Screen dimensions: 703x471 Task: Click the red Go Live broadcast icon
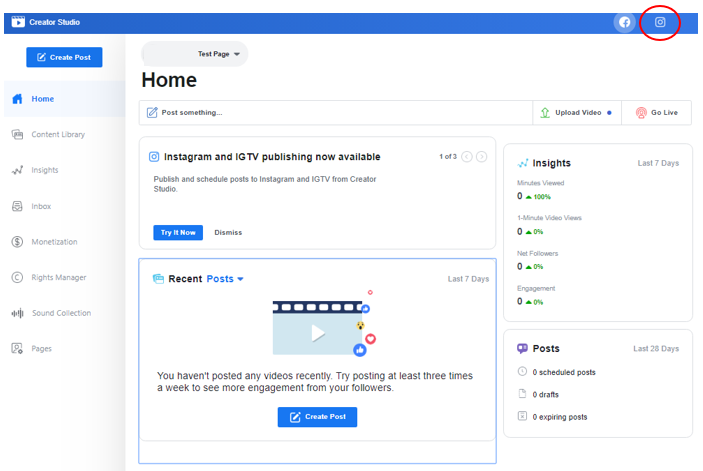tap(641, 112)
